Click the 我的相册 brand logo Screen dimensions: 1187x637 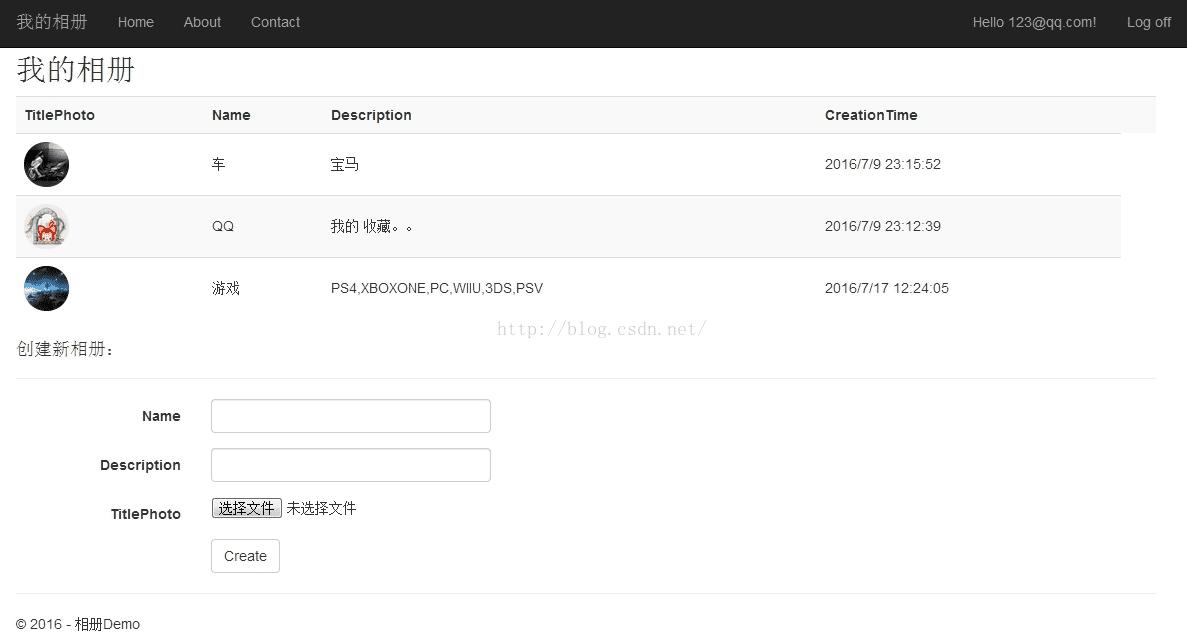tap(52, 22)
